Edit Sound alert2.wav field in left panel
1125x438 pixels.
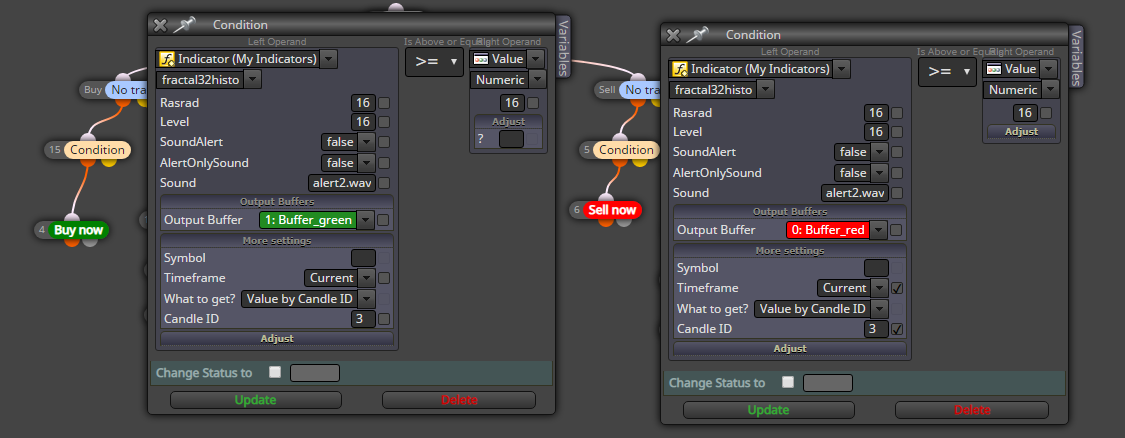click(x=342, y=183)
